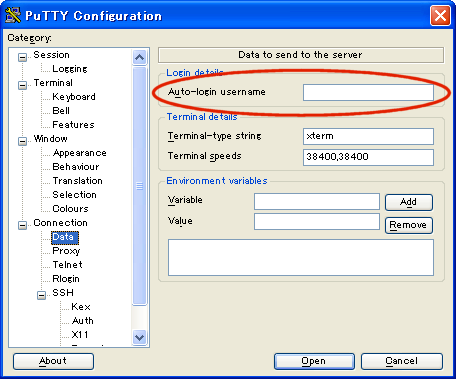This screenshot has width=456, height=379.
Task: Focus the Auto-login username field
Action: coord(368,92)
